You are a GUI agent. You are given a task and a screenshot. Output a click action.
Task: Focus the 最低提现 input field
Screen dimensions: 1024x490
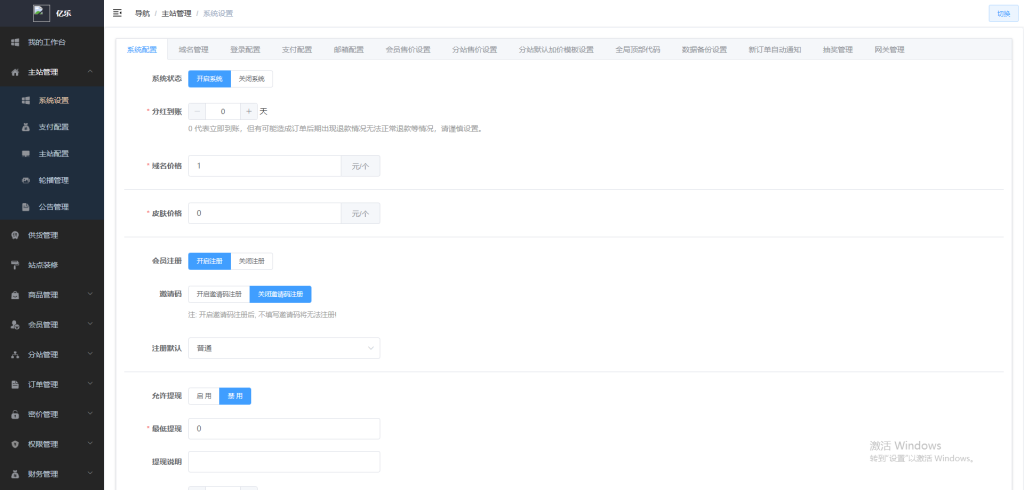tap(284, 429)
